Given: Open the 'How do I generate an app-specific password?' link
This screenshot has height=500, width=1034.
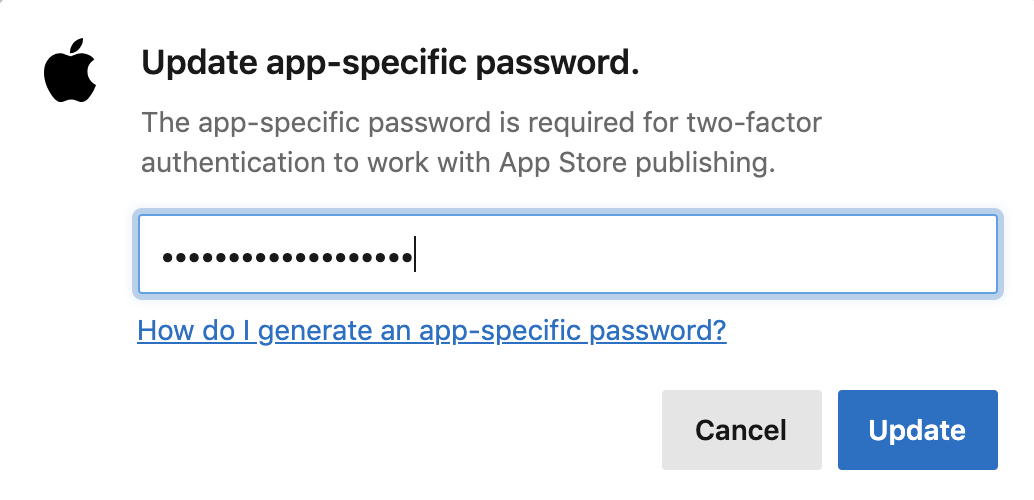Looking at the screenshot, I should [x=432, y=330].
